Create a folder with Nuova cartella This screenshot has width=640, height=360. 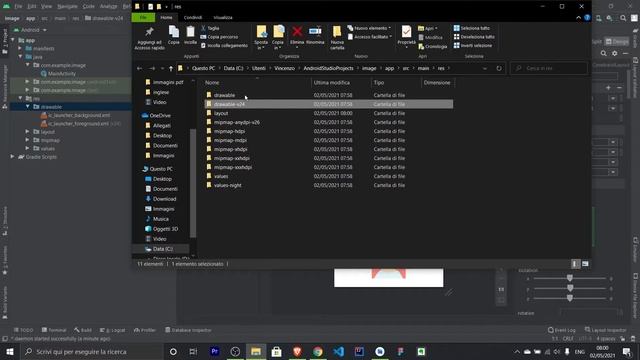[x=337, y=38]
